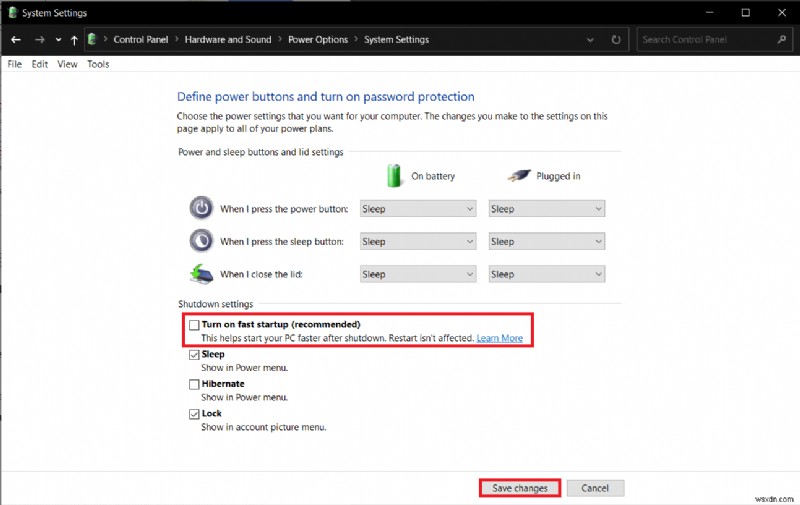Click the laptop lid icon

click(202, 274)
